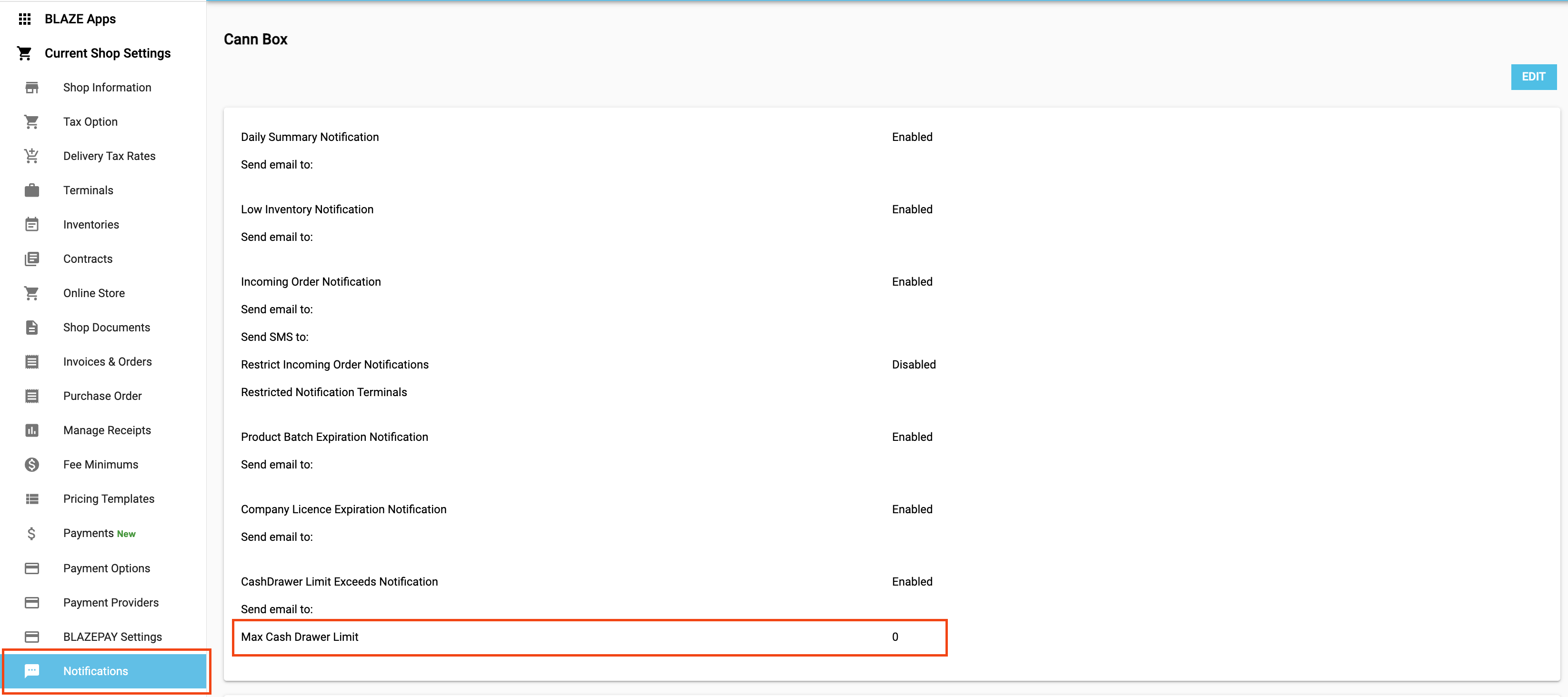Go to Online Store settings

[94, 293]
